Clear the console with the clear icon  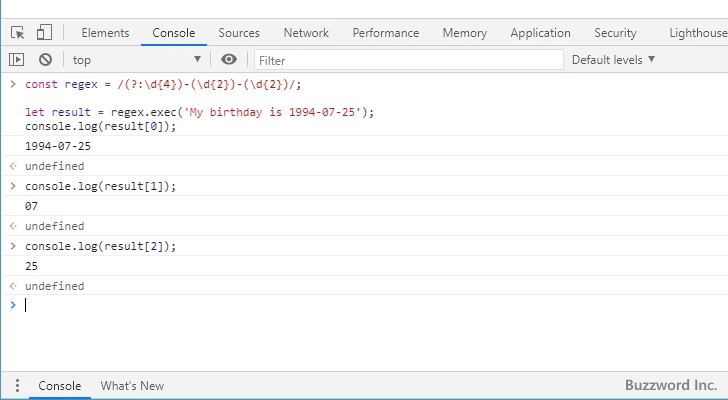coord(45,60)
